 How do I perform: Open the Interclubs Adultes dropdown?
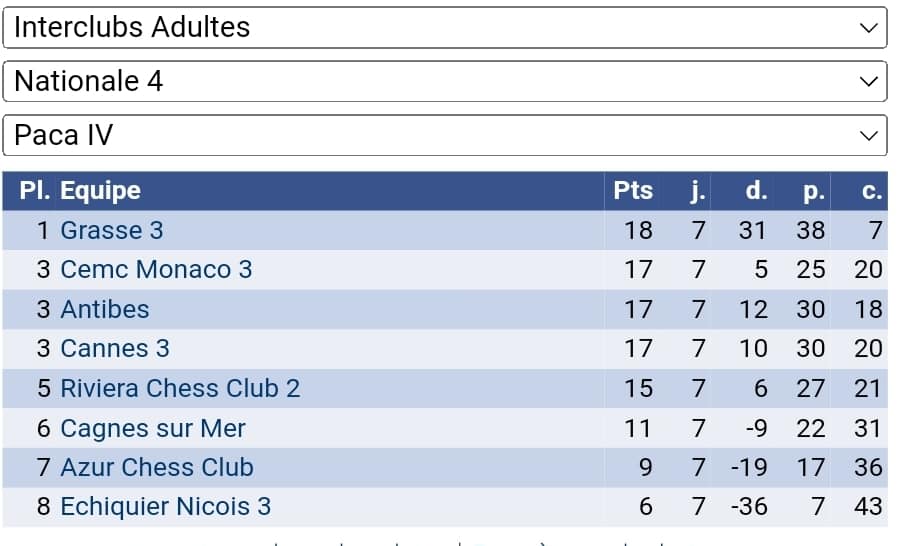coord(444,27)
